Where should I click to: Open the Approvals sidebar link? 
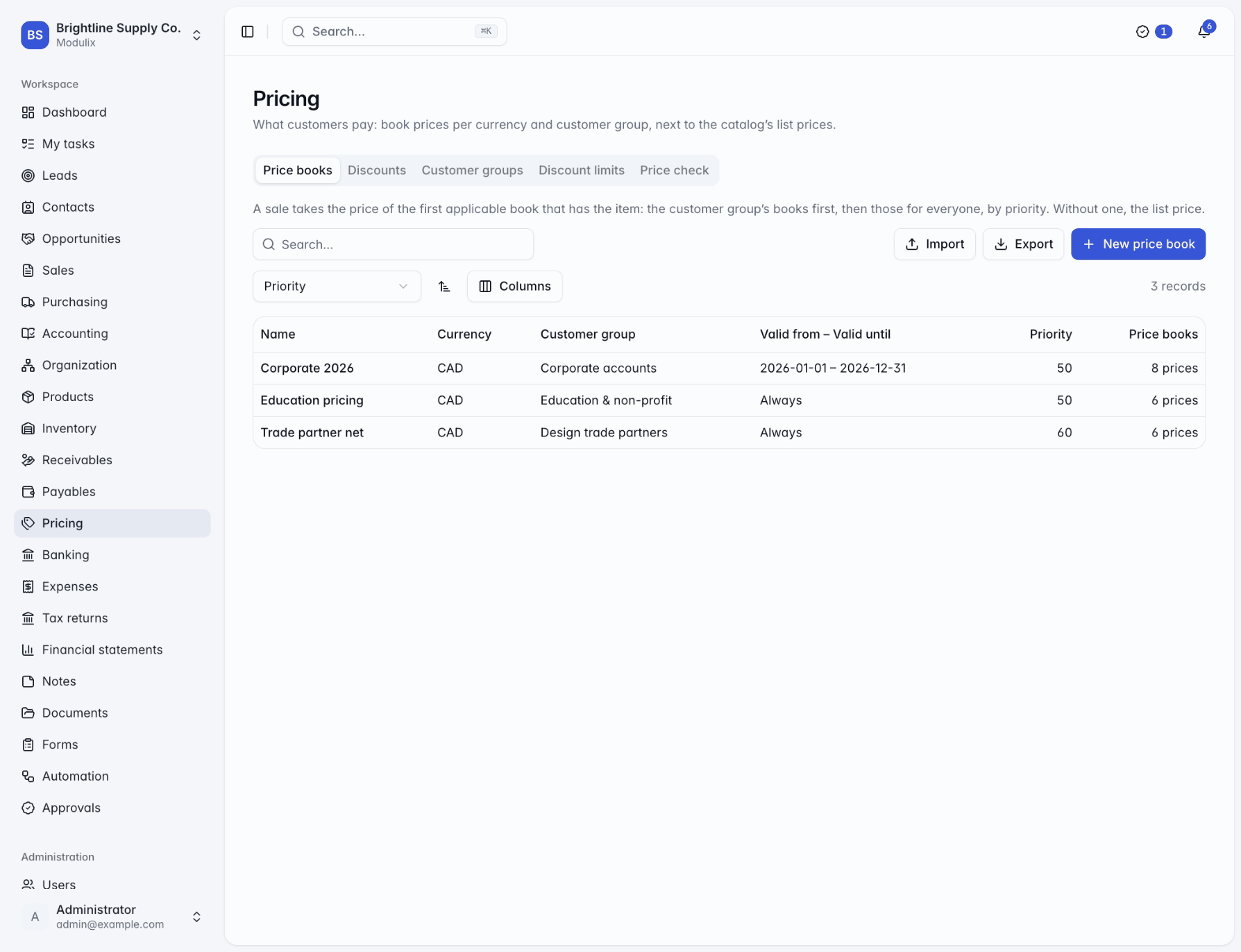click(112, 808)
